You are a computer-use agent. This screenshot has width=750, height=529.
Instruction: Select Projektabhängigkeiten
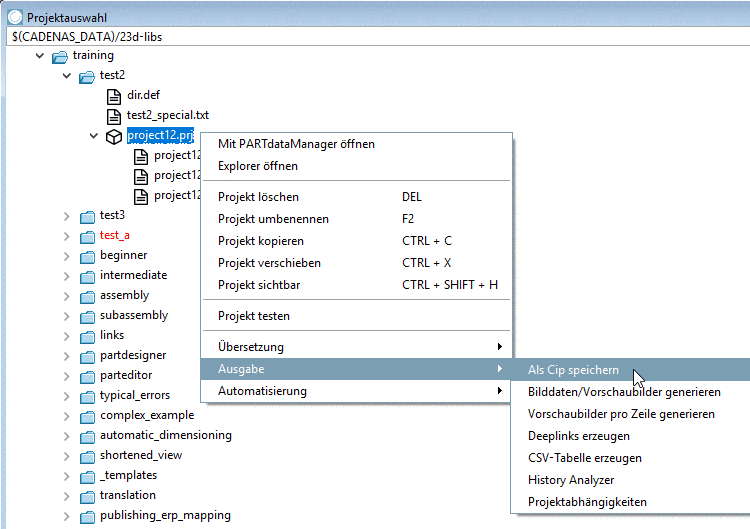pos(631,502)
